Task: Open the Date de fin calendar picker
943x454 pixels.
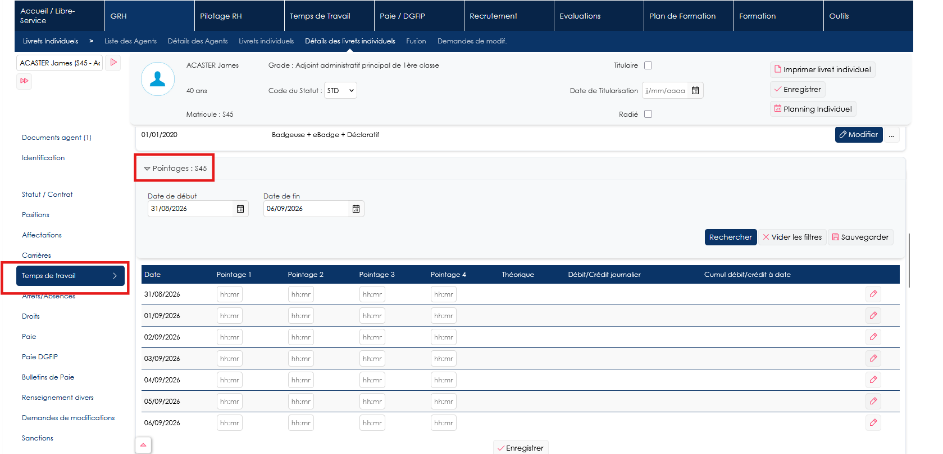Action: point(355,209)
